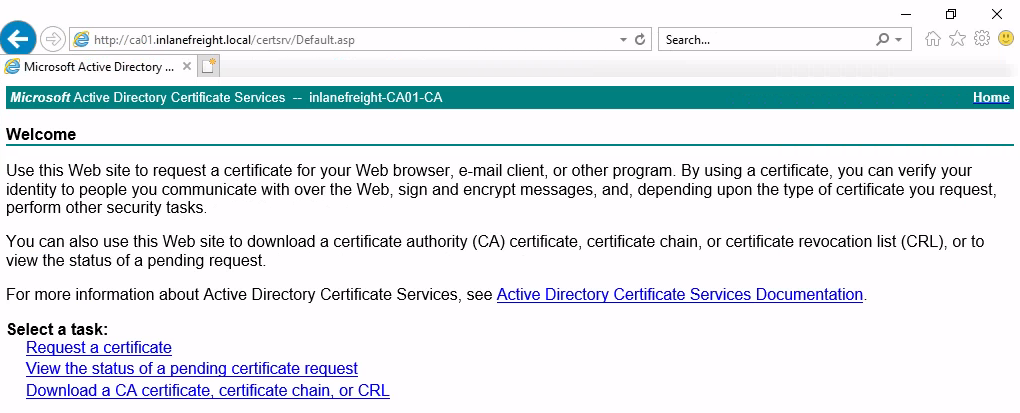The height and width of the screenshot is (413, 1020).
Task: Close the Microsoft Active Directory tab
Action: [x=187, y=67]
